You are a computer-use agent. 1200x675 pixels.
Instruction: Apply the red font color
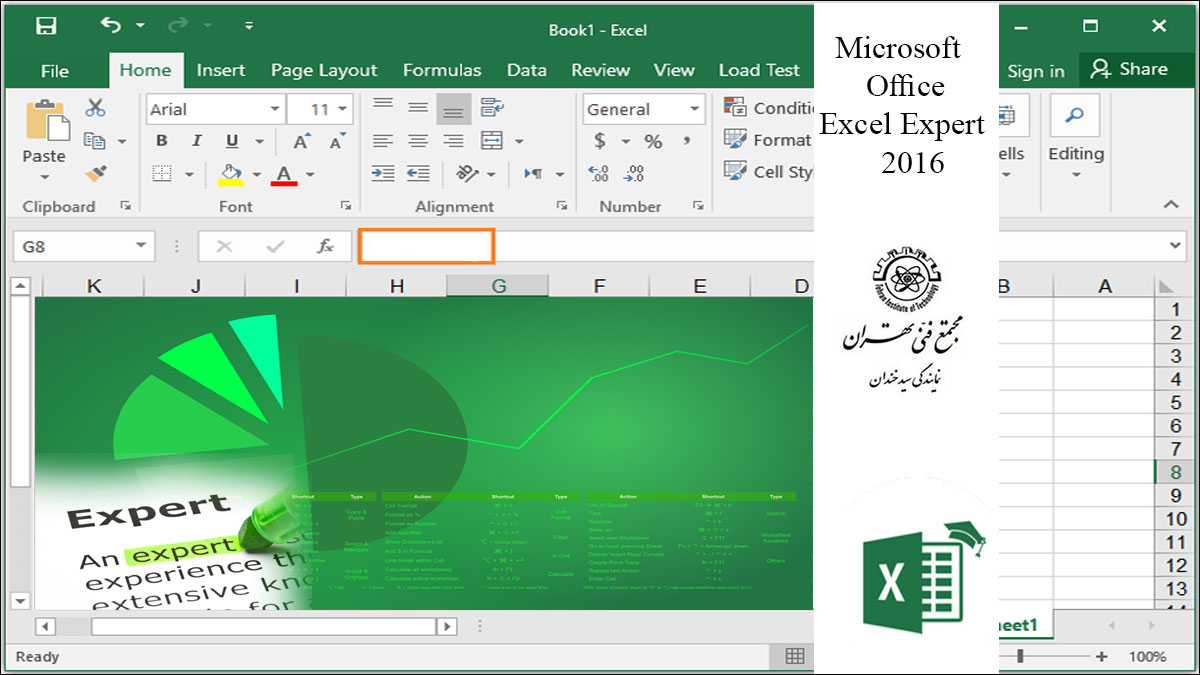[x=284, y=174]
